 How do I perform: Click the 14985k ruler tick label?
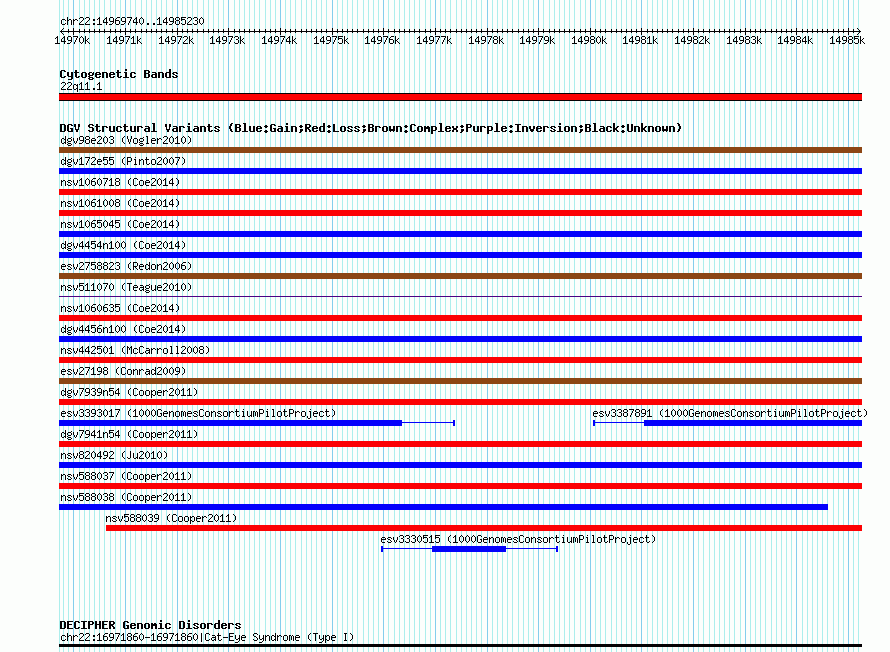(847, 40)
